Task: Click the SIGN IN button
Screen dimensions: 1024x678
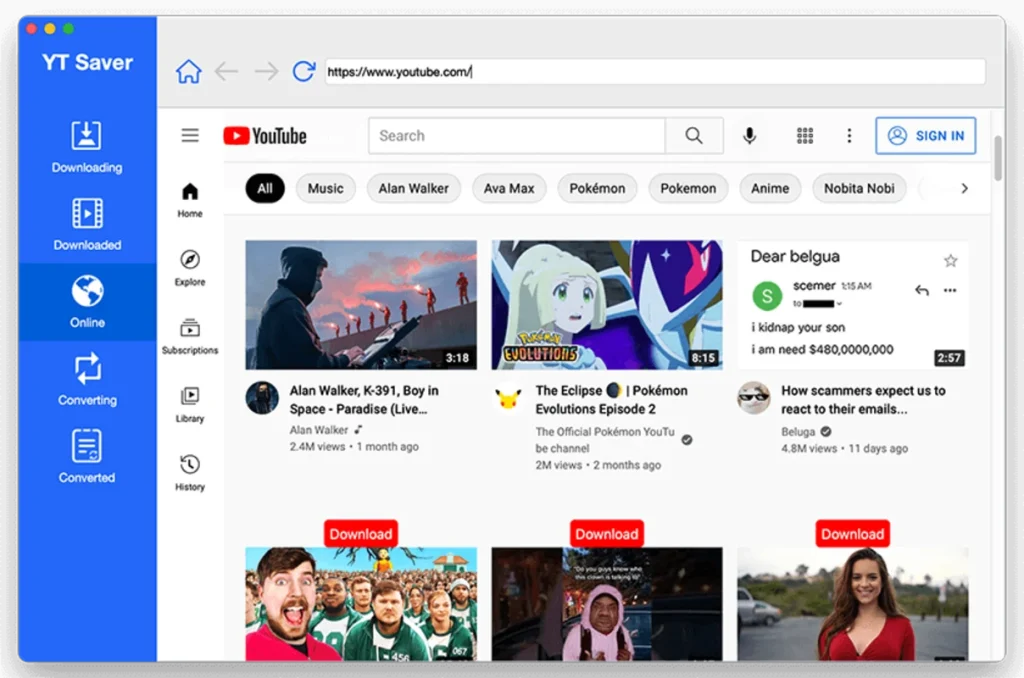Action: [x=925, y=136]
